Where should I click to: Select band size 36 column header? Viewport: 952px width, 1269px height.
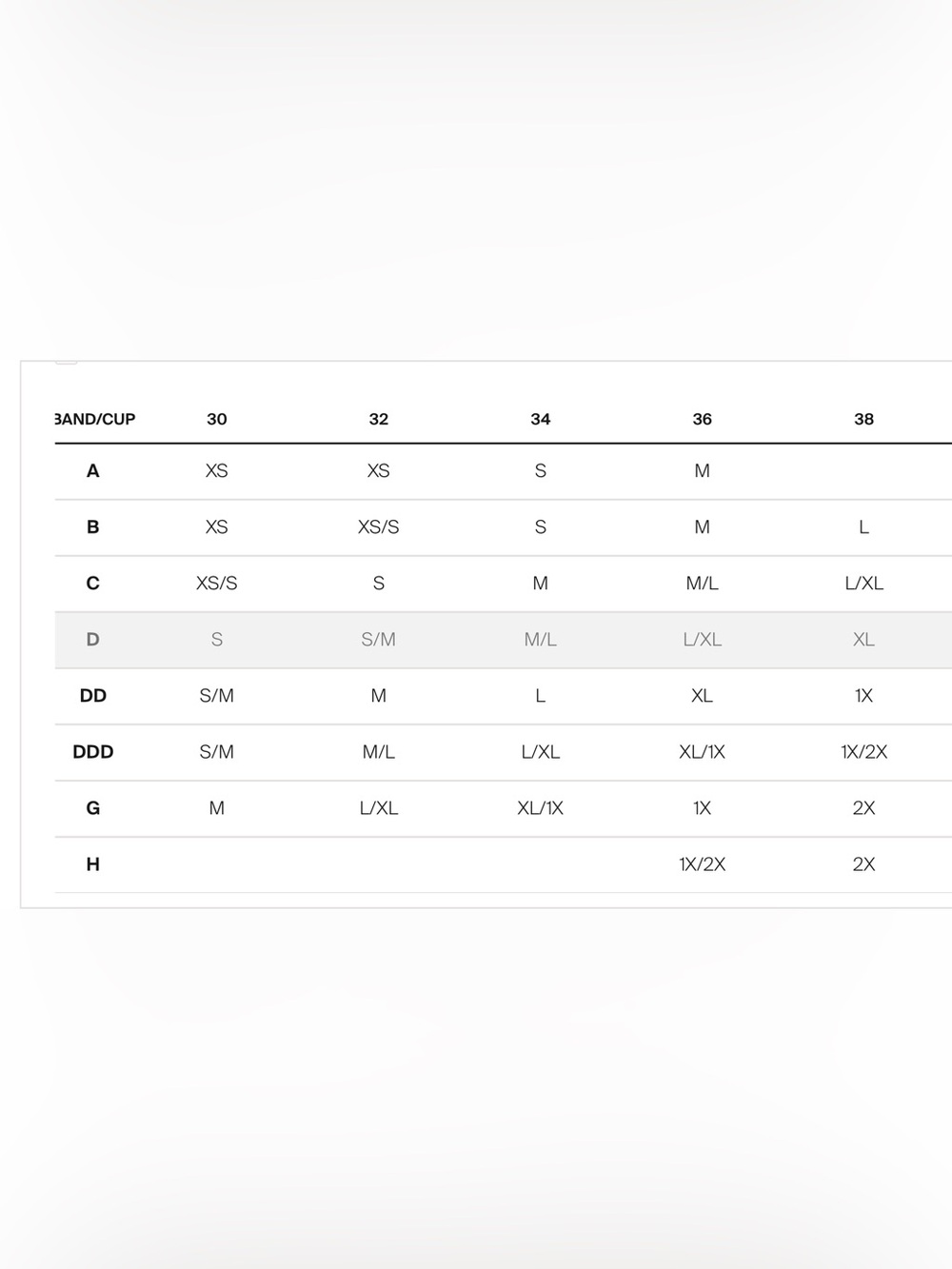703,419
